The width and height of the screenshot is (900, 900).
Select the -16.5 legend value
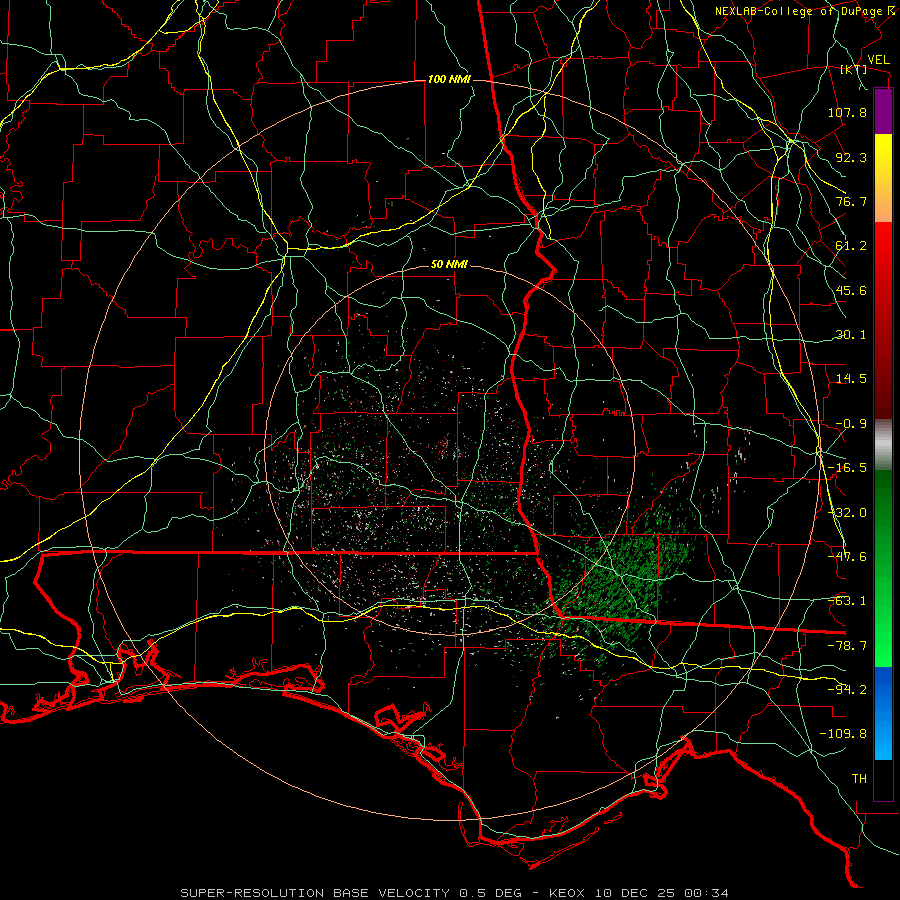click(x=847, y=468)
